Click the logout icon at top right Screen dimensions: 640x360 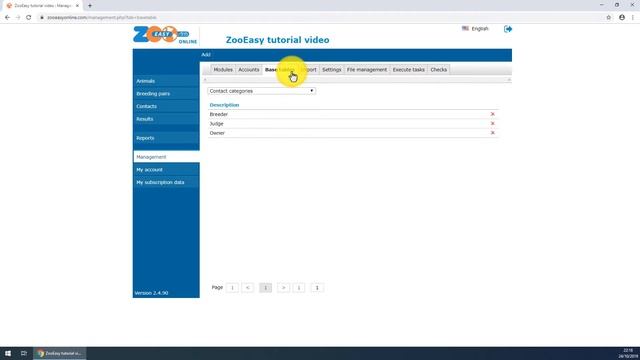click(508, 29)
